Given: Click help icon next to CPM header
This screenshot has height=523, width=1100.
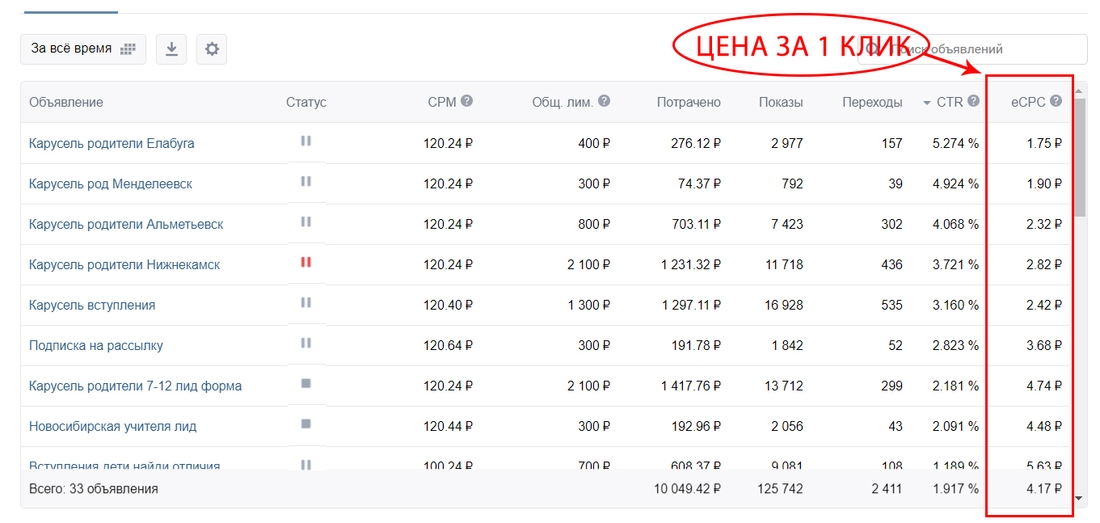Looking at the screenshot, I should coord(467,102).
